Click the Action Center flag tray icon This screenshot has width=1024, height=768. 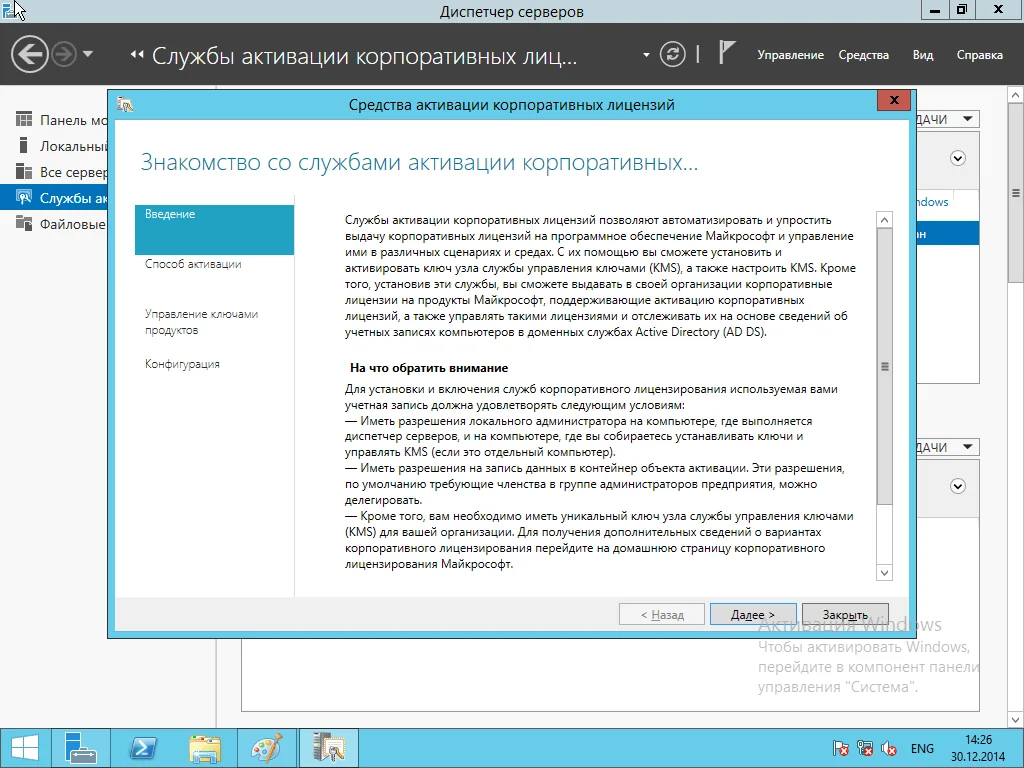pyautogui.click(x=840, y=748)
